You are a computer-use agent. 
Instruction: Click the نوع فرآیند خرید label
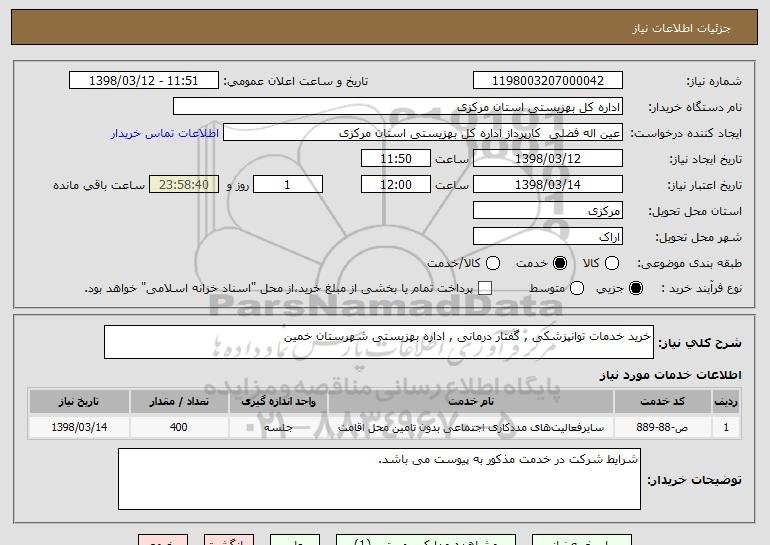(702, 289)
